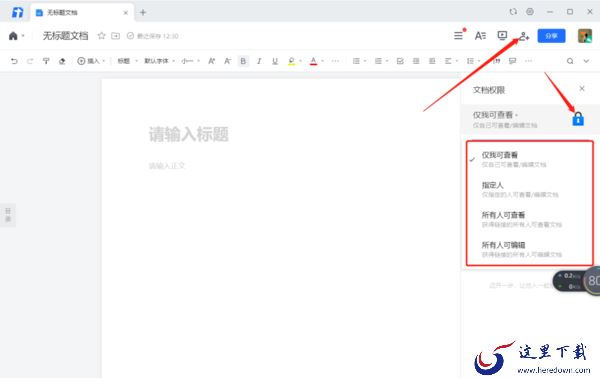Click the body text placeholder below the title
600x378 pixels.
167,166
